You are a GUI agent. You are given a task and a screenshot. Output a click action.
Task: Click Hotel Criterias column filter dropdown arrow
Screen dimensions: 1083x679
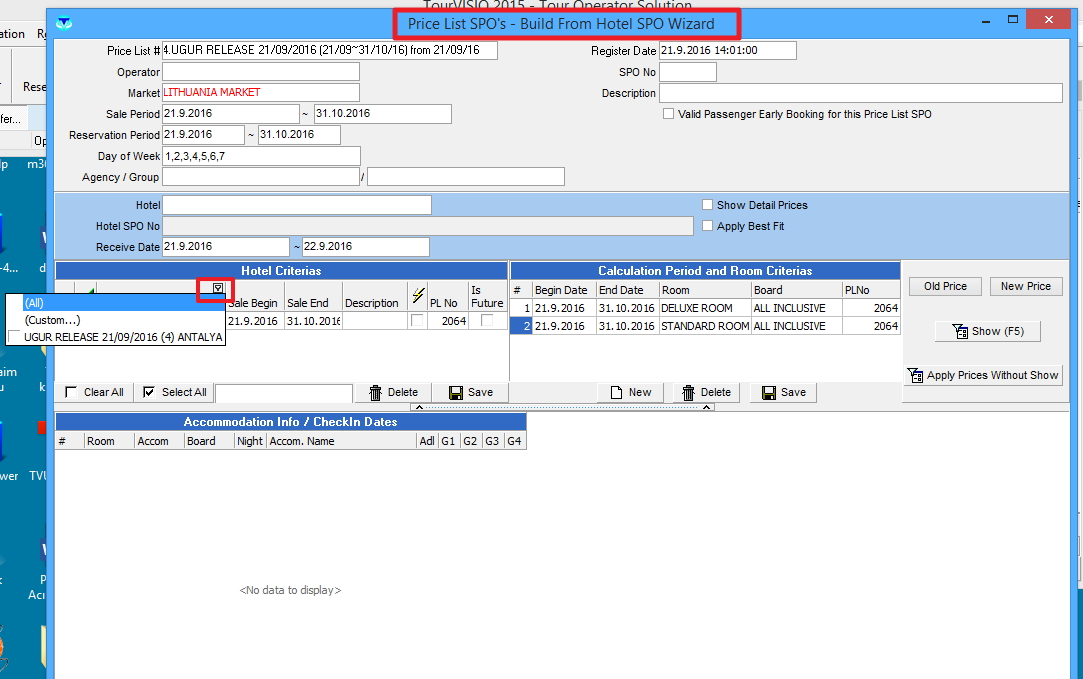point(218,288)
